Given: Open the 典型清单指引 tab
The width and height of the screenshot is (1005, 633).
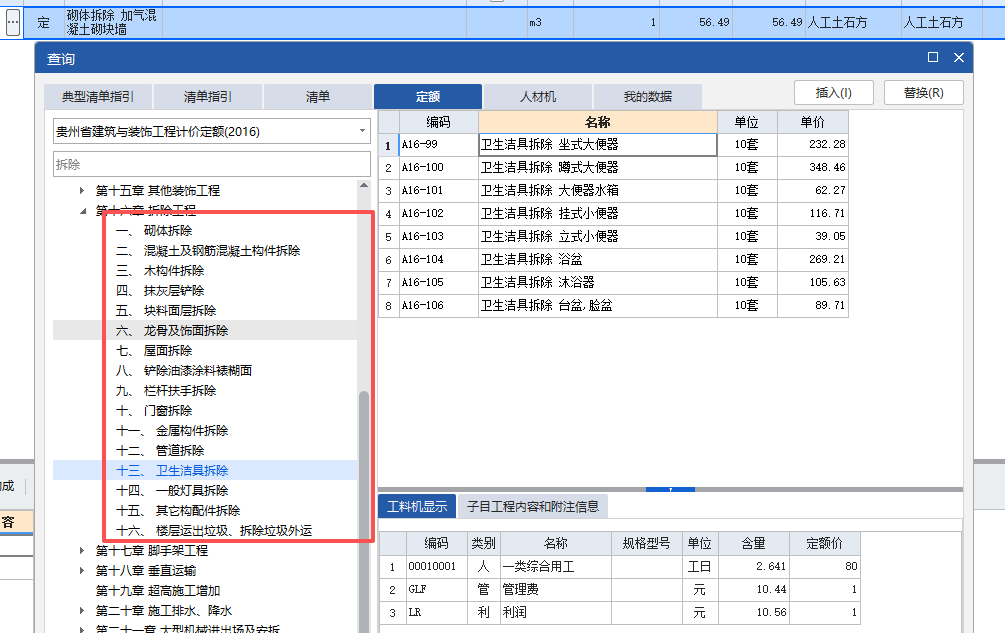Looking at the screenshot, I should (x=98, y=97).
